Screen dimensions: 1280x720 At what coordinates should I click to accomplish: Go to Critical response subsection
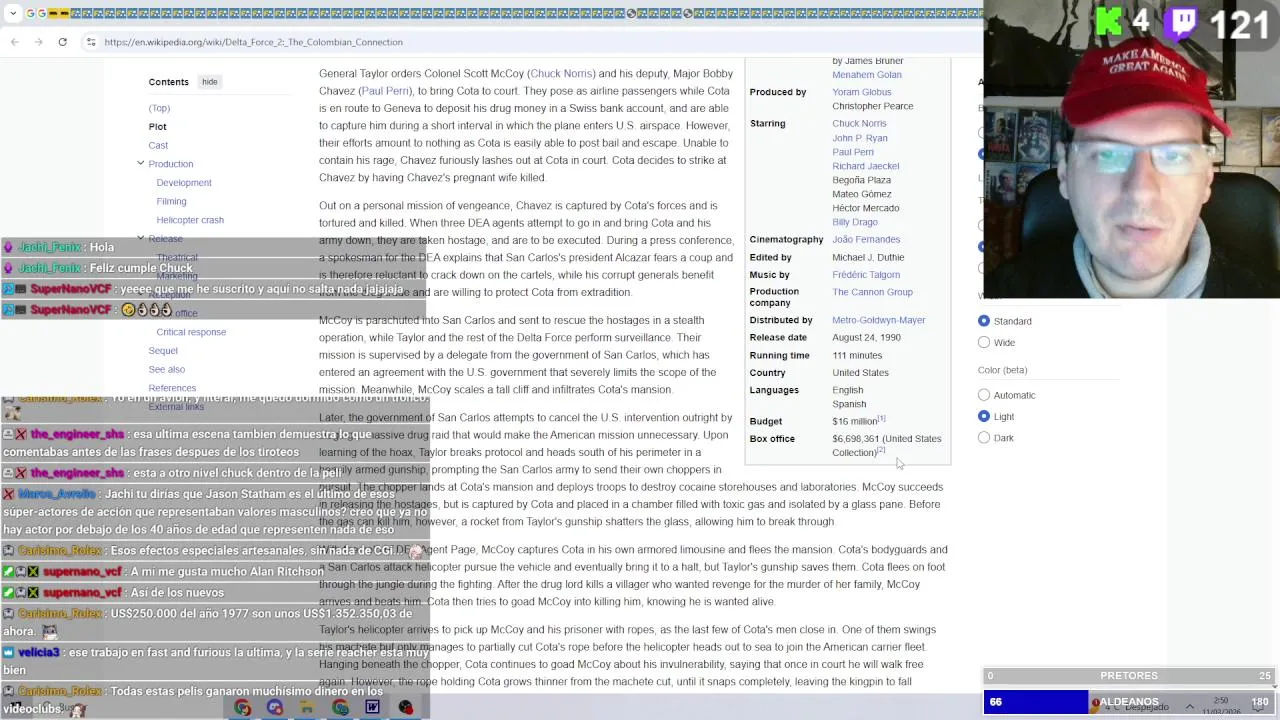pos(191,332)
